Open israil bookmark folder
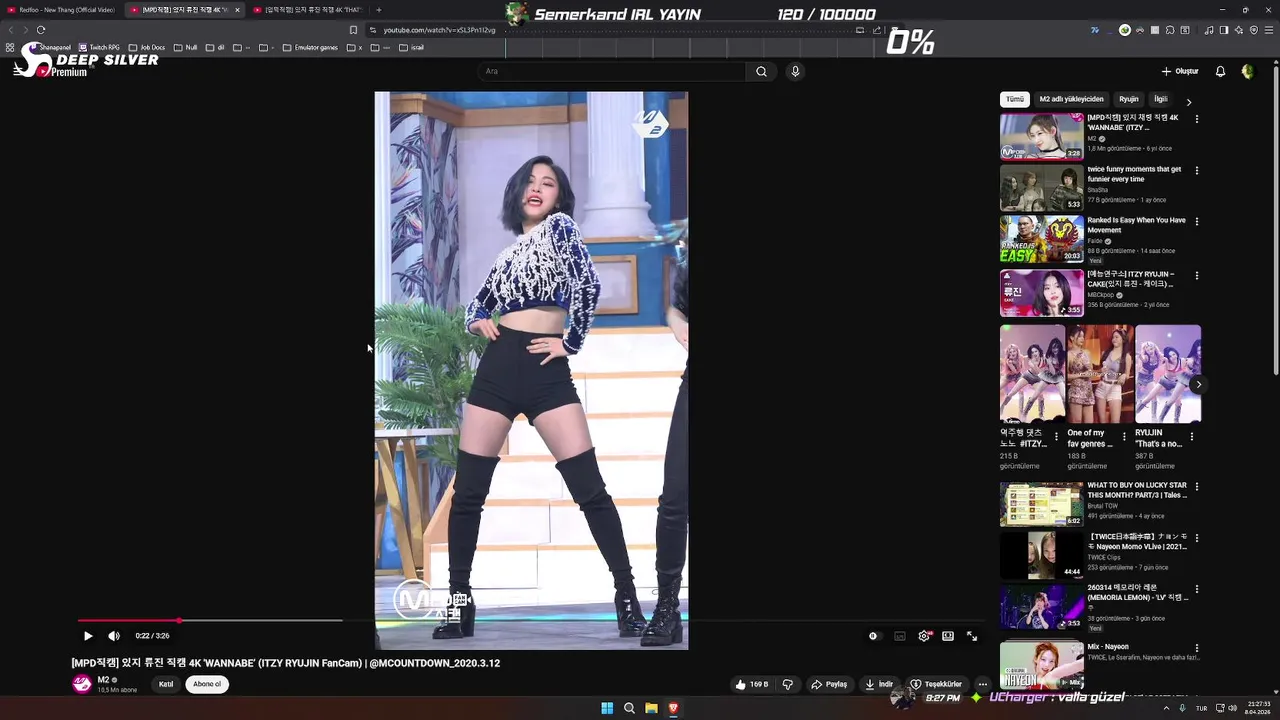Screen dimensions: 1280x720 (411, 47)
